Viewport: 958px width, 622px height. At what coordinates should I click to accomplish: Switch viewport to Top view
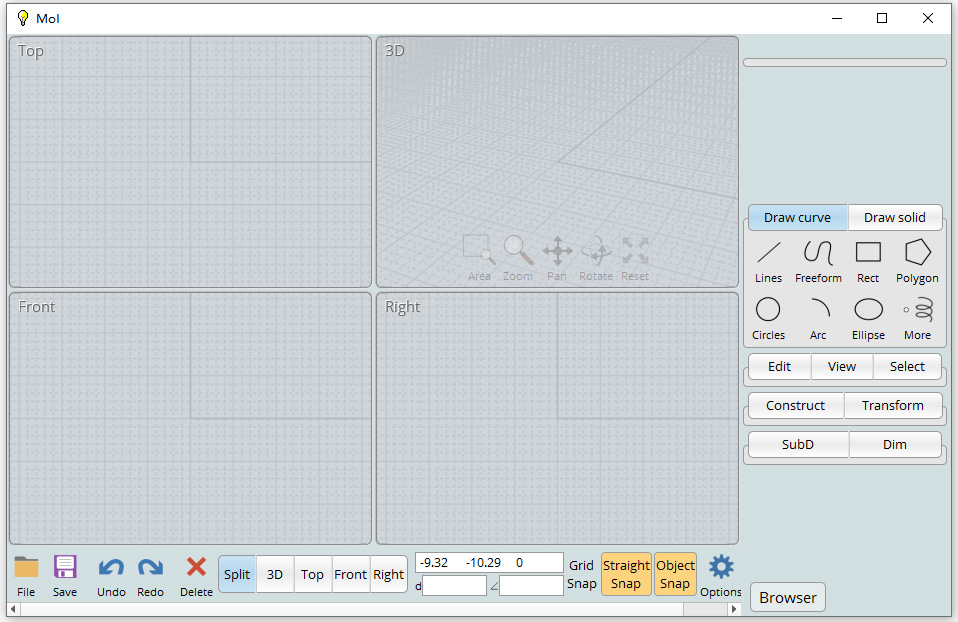(x=312, y=574)
